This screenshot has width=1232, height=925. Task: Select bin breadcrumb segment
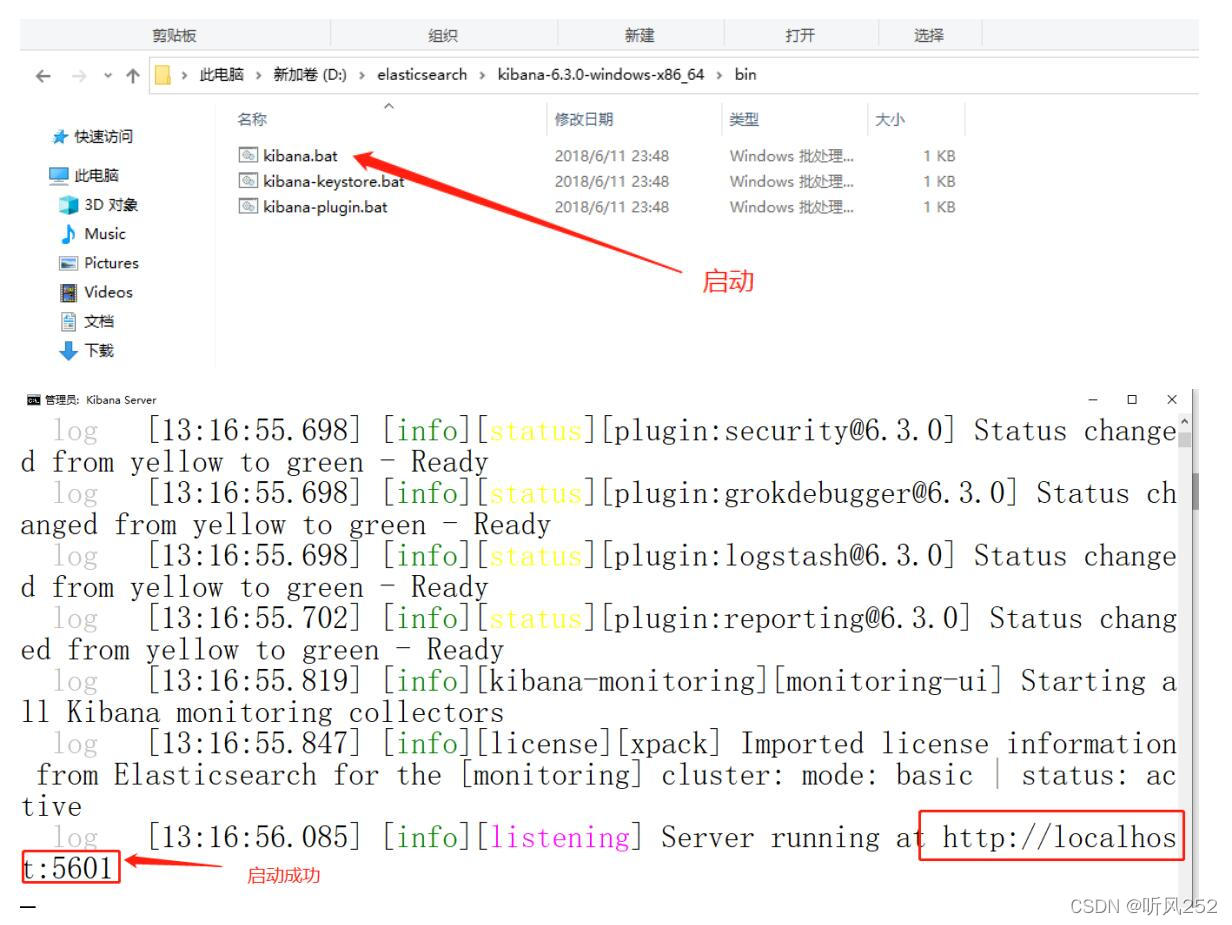coord(746,75)
